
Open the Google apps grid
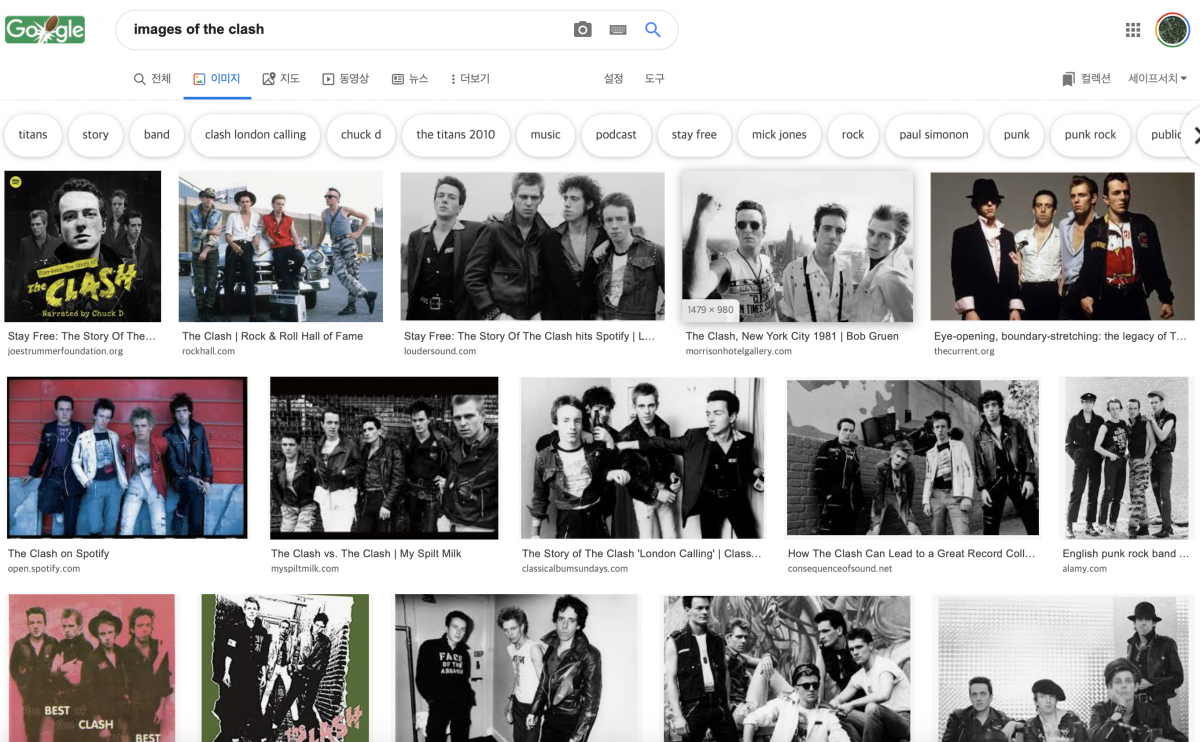pos(1133,30)
